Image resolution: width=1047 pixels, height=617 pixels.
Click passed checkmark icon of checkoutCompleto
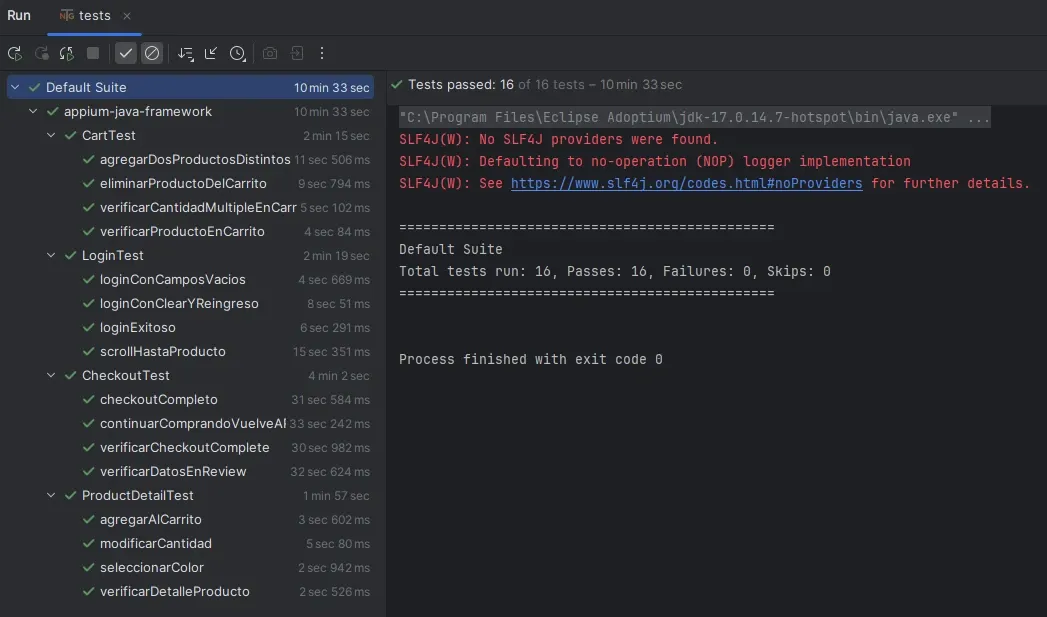click(x=88, y=400)
